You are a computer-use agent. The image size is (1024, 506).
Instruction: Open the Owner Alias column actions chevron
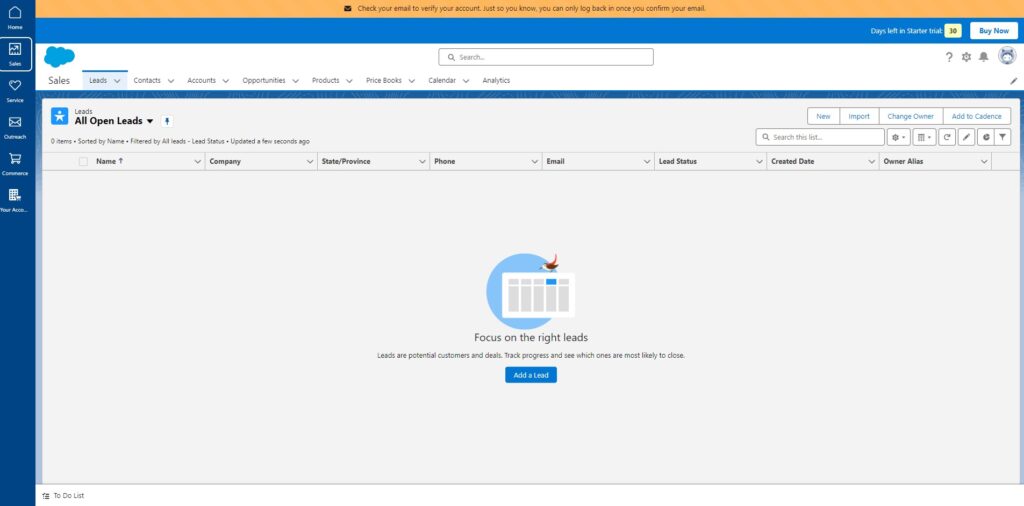984,161
